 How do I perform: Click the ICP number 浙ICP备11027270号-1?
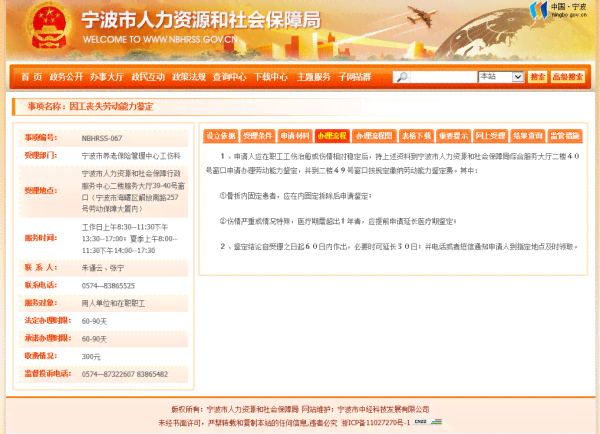tap(376, 423)
